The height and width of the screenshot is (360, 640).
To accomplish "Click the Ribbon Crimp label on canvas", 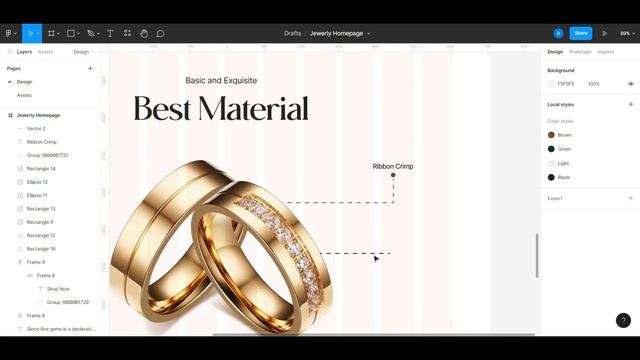I will pos(393,166).
